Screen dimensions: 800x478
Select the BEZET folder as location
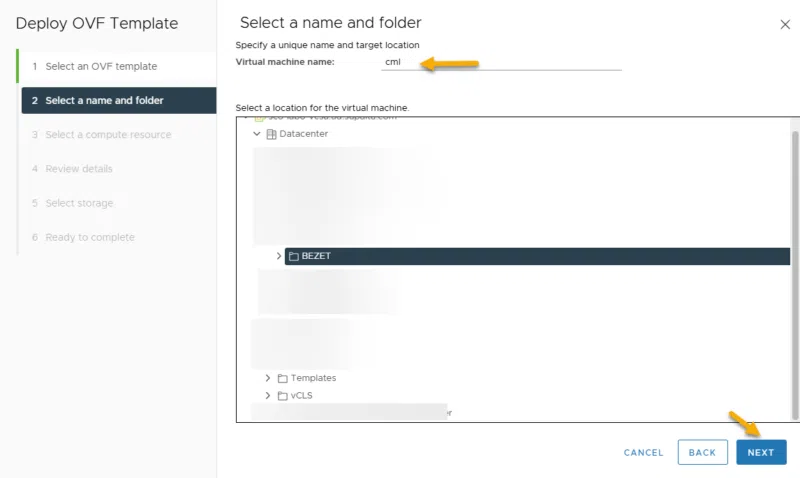coord(316,256)
